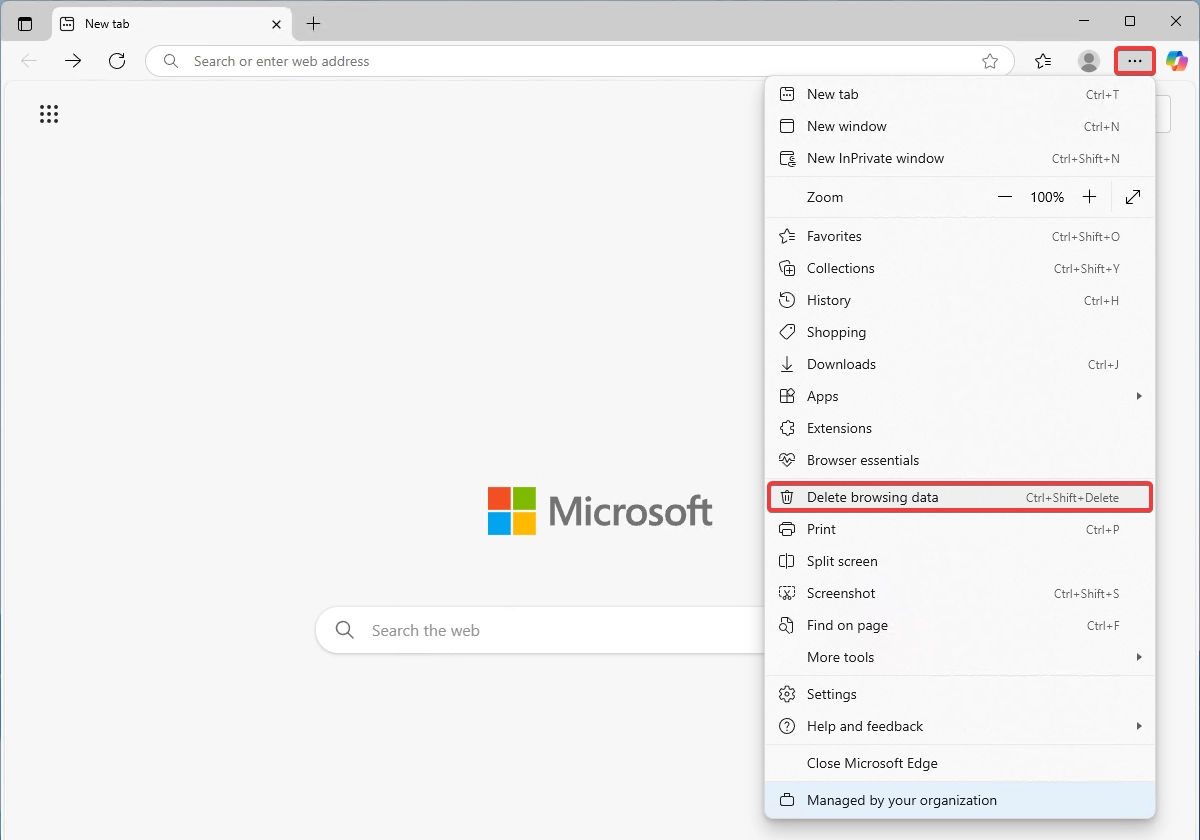Open Shopping menu item
1200x840 pixels.
960,332
